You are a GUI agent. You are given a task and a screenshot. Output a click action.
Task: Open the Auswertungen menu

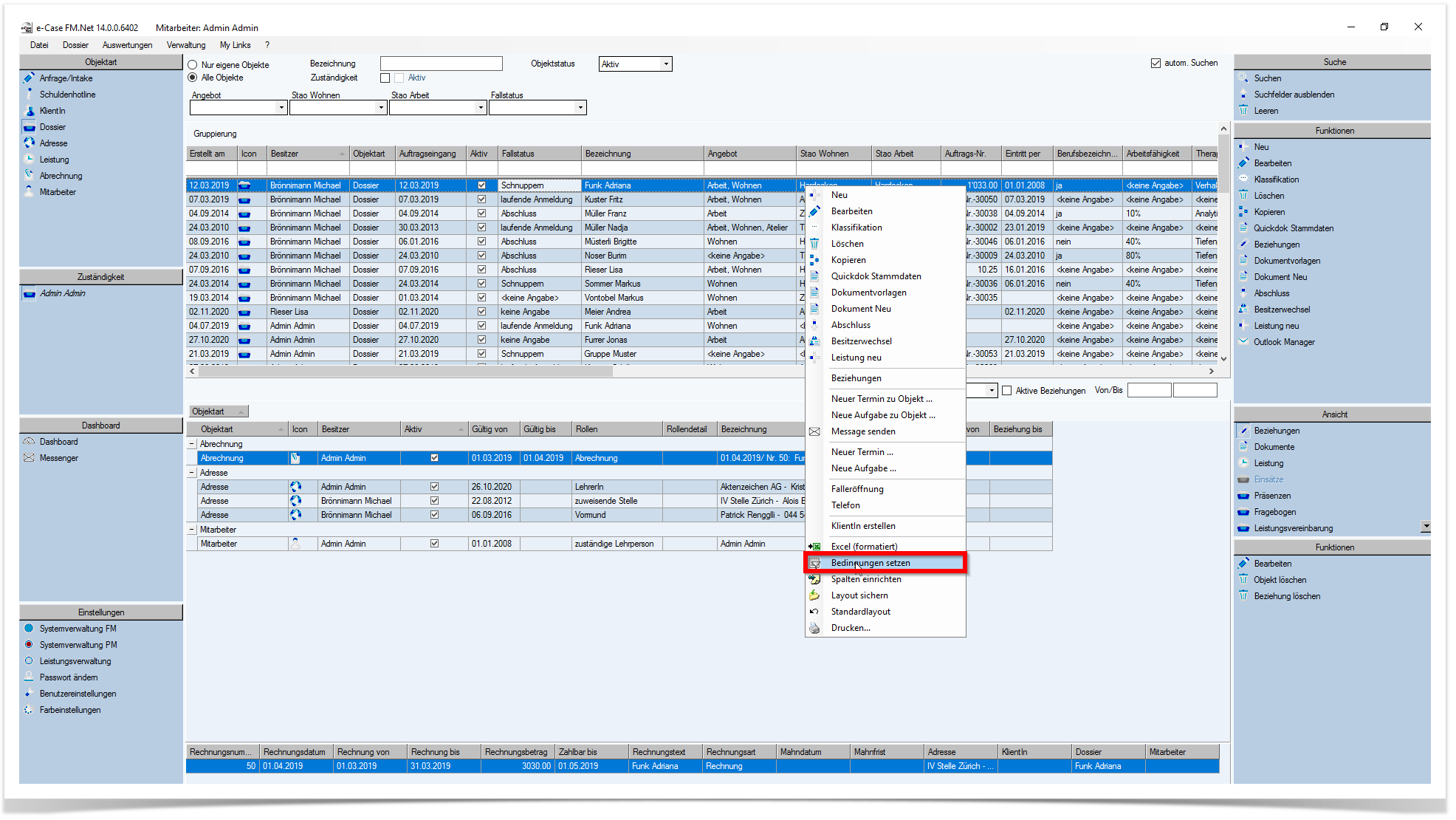[x=127, y=45]
